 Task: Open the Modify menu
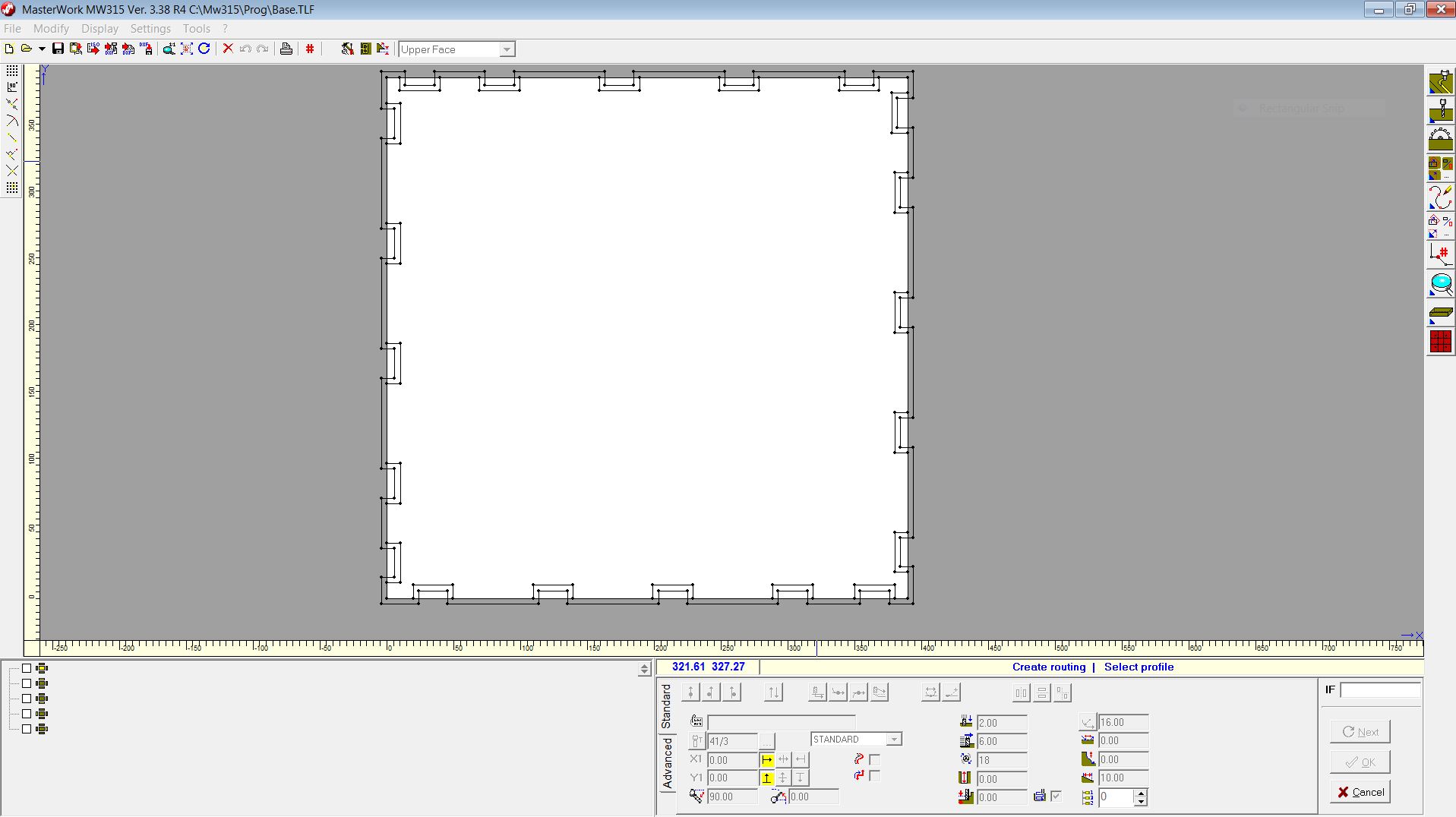[x=51, y=29]
